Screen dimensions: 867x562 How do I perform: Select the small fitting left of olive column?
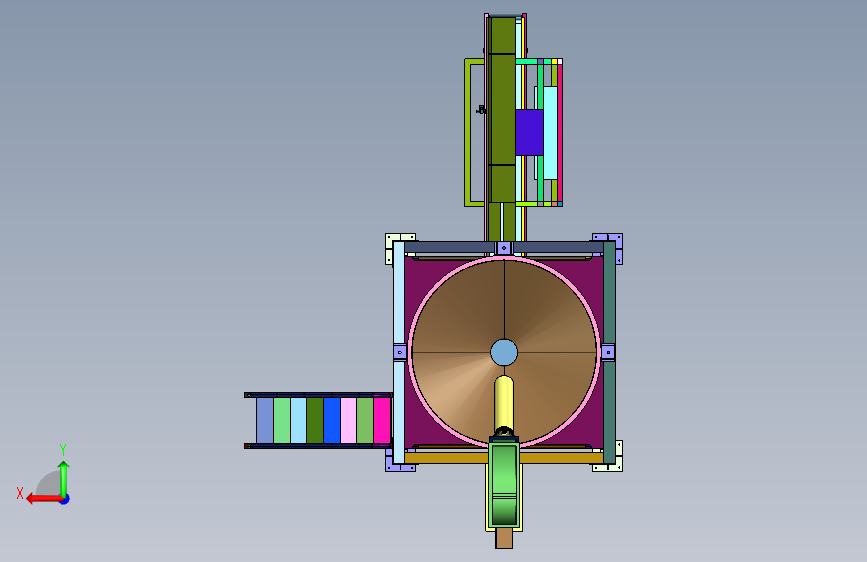(x=481, y=110)
